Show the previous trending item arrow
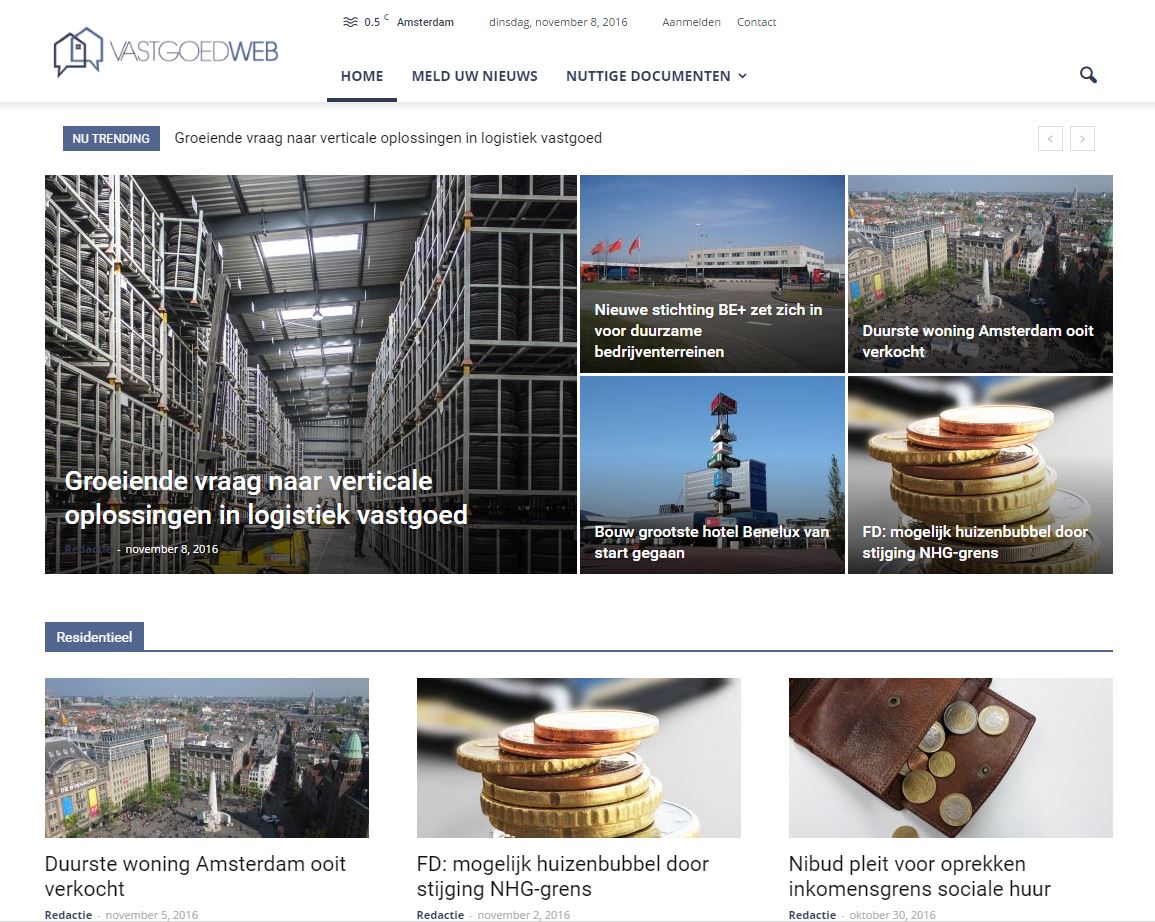The image size is (1155, 922). tap(1050, 138)
